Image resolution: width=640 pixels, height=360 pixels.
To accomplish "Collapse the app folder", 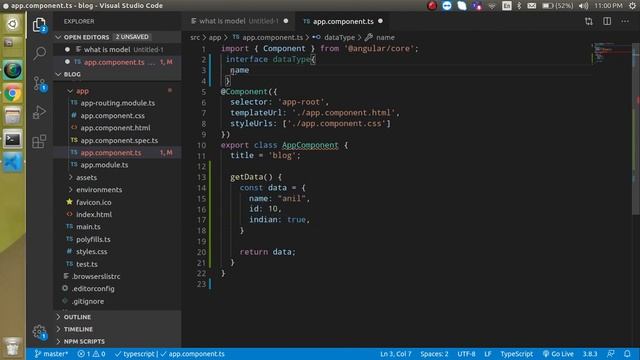I will click(x=118, y=91).
